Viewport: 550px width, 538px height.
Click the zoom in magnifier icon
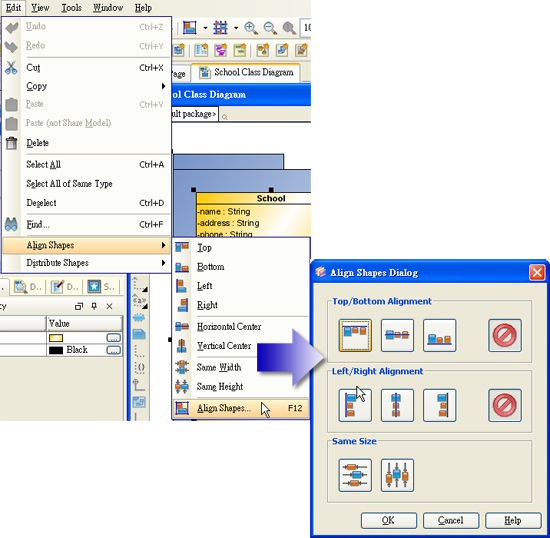click(251, 28)
